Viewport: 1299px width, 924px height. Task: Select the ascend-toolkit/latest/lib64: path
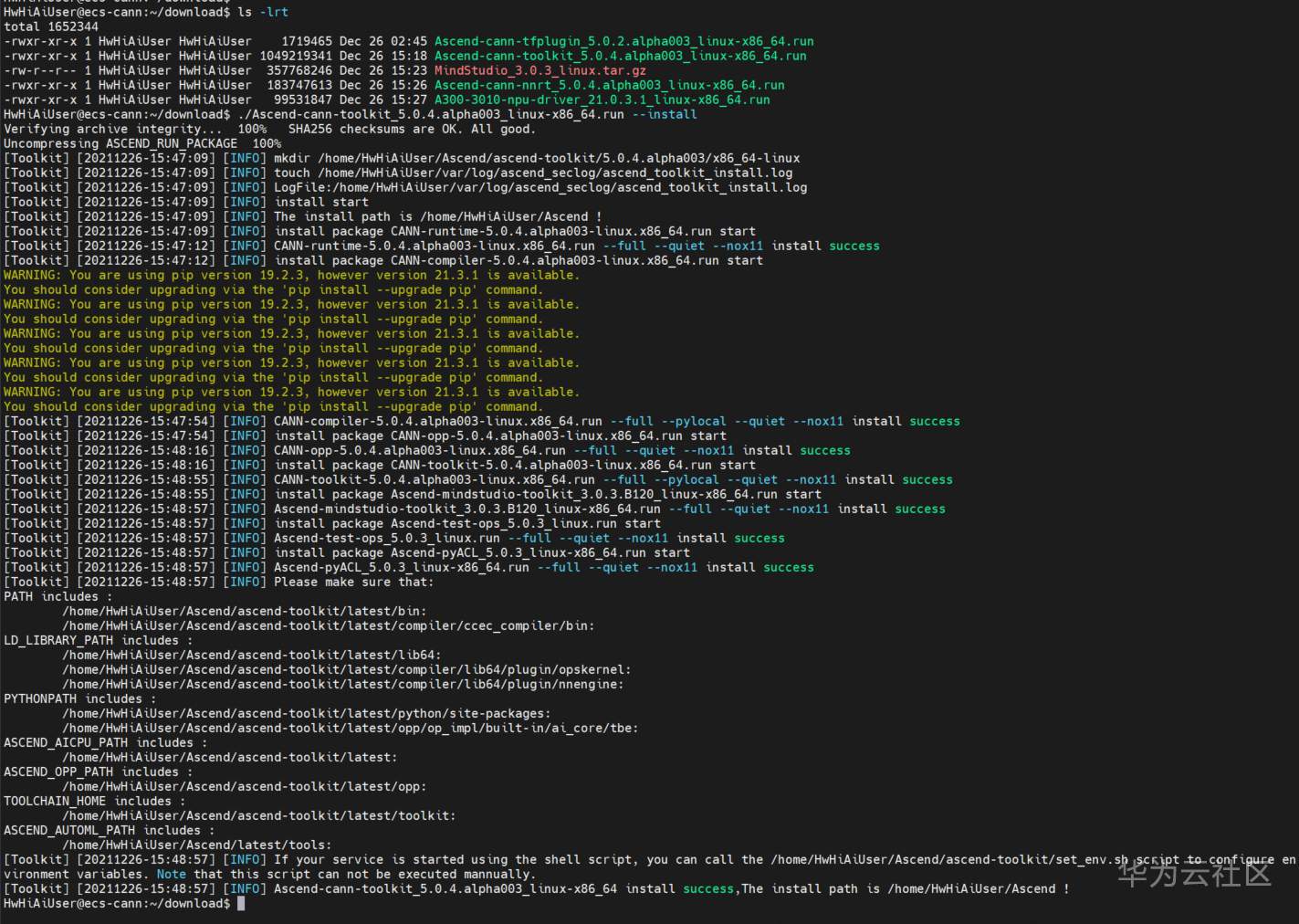[x=252, y=655]
